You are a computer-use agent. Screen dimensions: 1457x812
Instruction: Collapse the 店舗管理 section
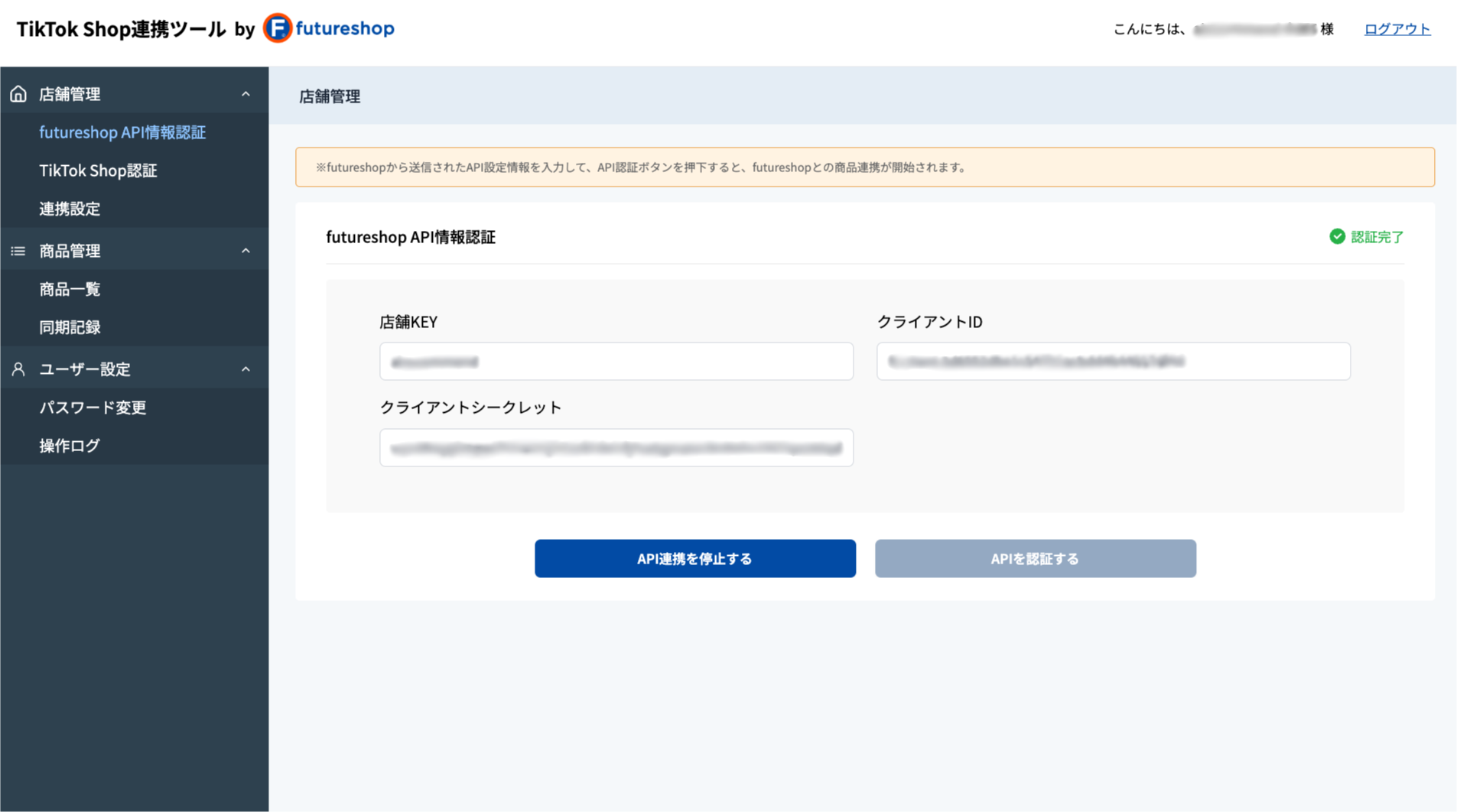coord(246,93)
